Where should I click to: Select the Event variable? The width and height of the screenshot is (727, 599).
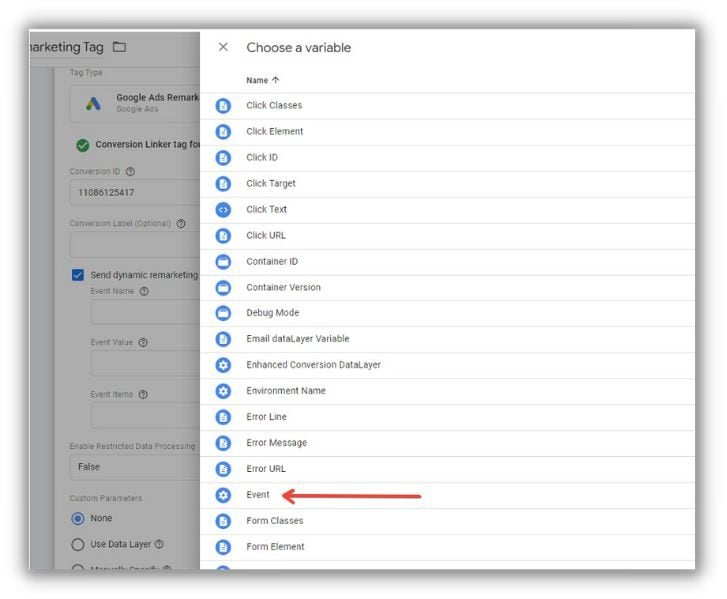point(447,495)
